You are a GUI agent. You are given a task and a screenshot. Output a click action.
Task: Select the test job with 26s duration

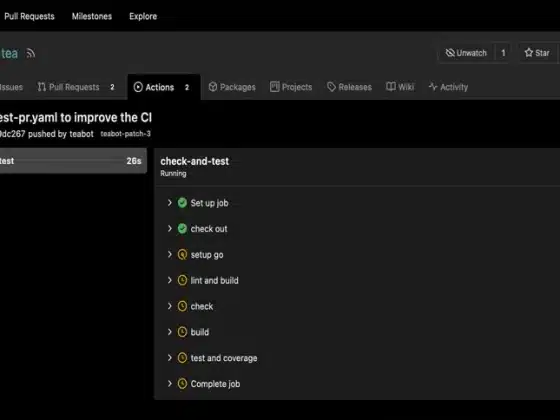tap(73, 161)
